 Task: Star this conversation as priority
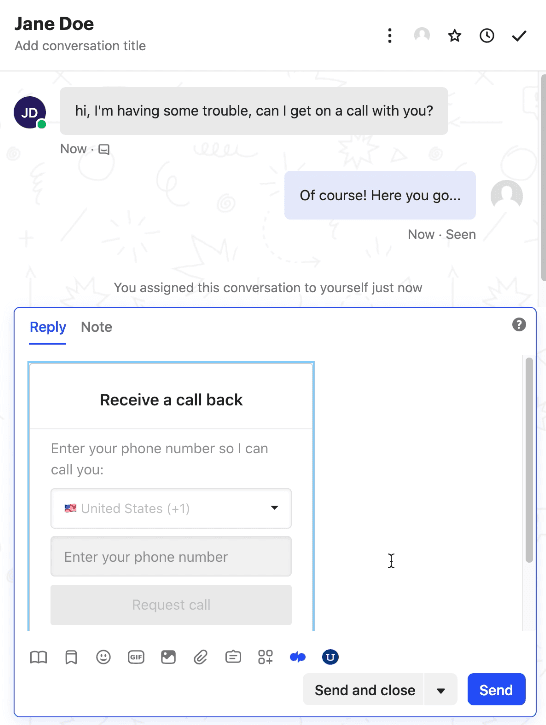point(454,36)
